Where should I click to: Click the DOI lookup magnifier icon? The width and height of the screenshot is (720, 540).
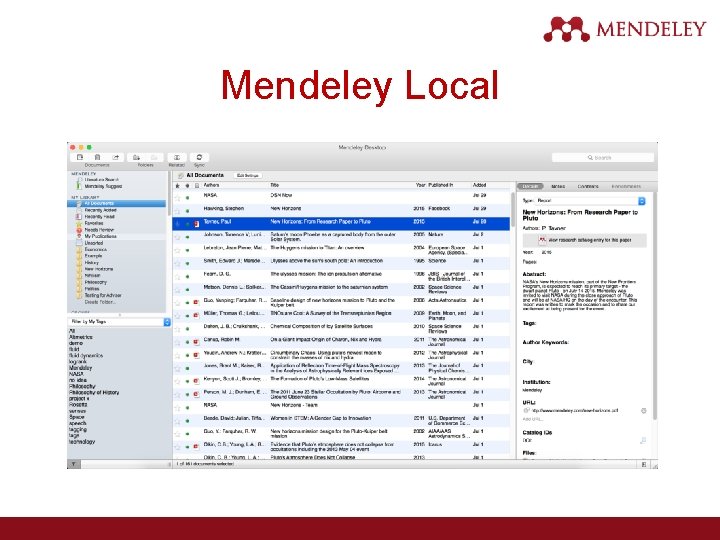[x=643, y=440]
